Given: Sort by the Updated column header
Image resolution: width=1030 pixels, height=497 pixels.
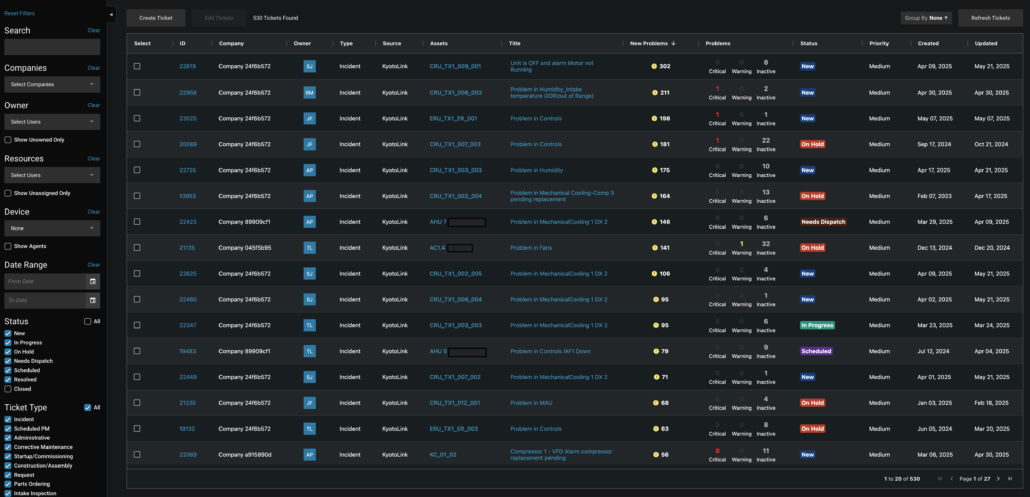Looking at the screenshot, I should tap(986, 43).
